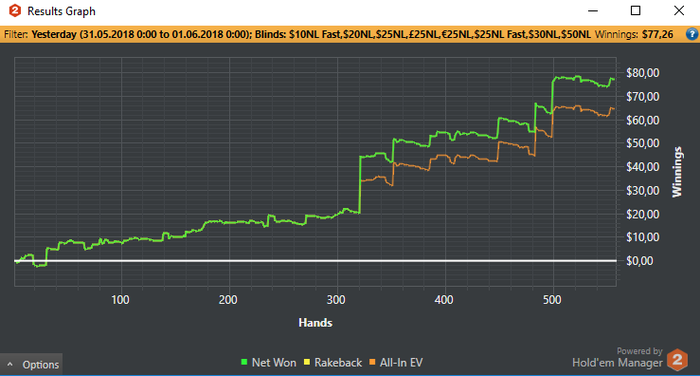Viewport: 700px width, 376px height.
Task: Click the 500 hands axis label
Action: (x=552, y=300)
